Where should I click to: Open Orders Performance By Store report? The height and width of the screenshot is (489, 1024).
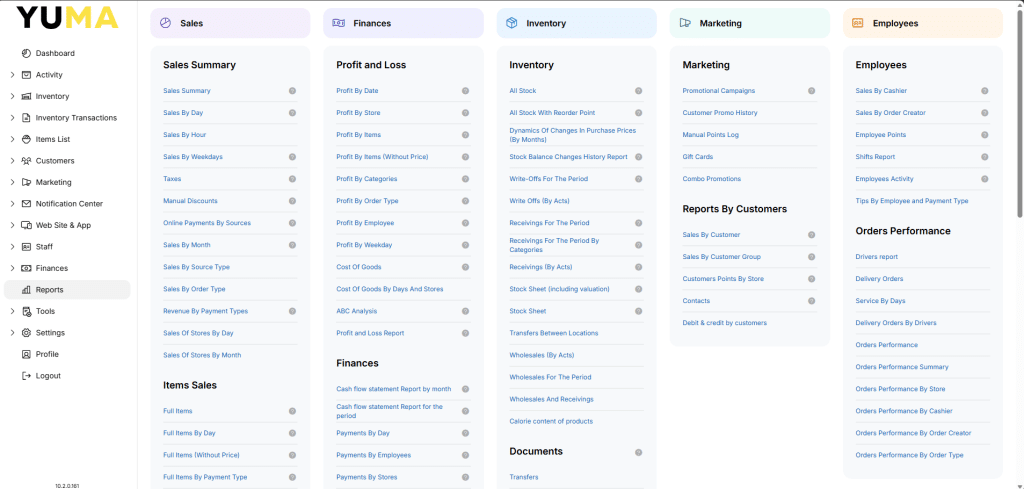click(901, 389)
